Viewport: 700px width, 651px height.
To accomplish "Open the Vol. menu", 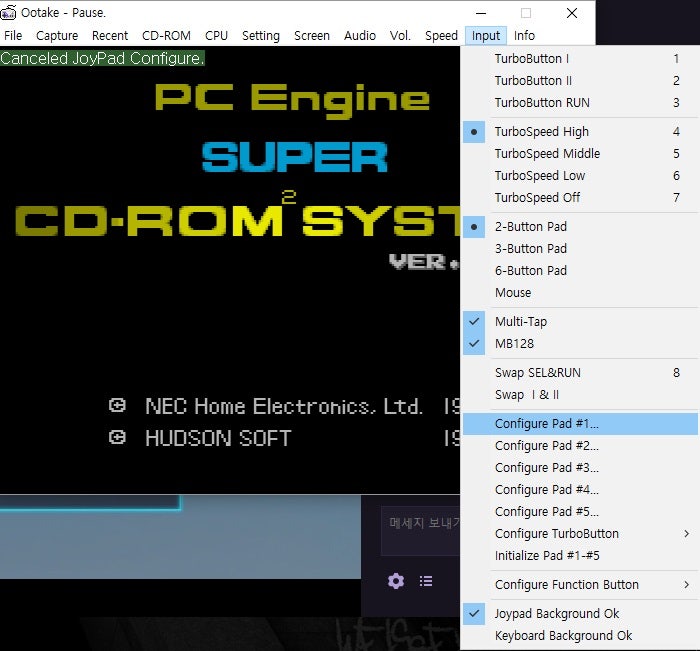I will point(400,36).
